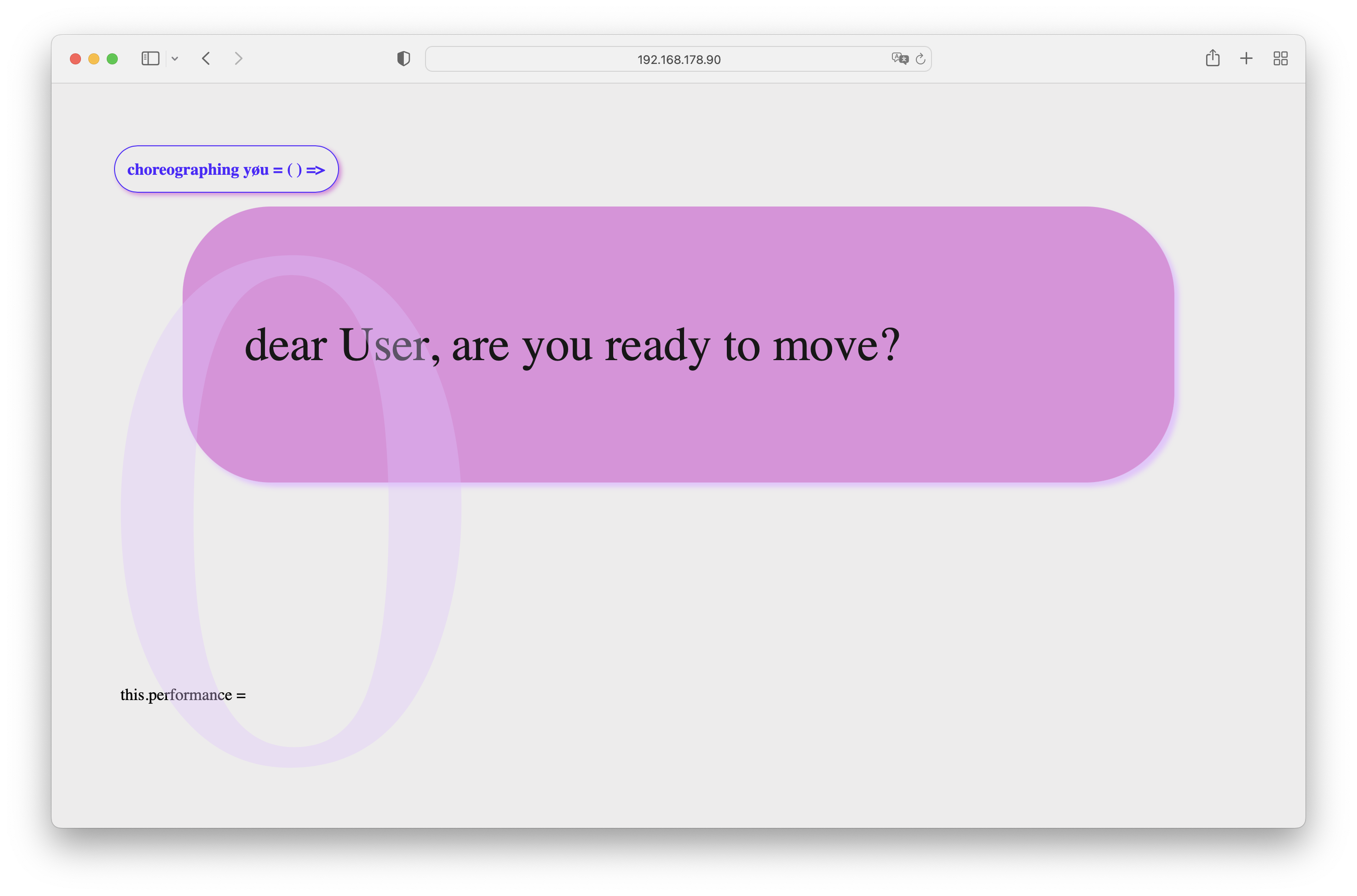This screenshot has width=1357, height=896.
Task: Click the translate page icon
Action: pyautogui.click(x=900, y=58)
